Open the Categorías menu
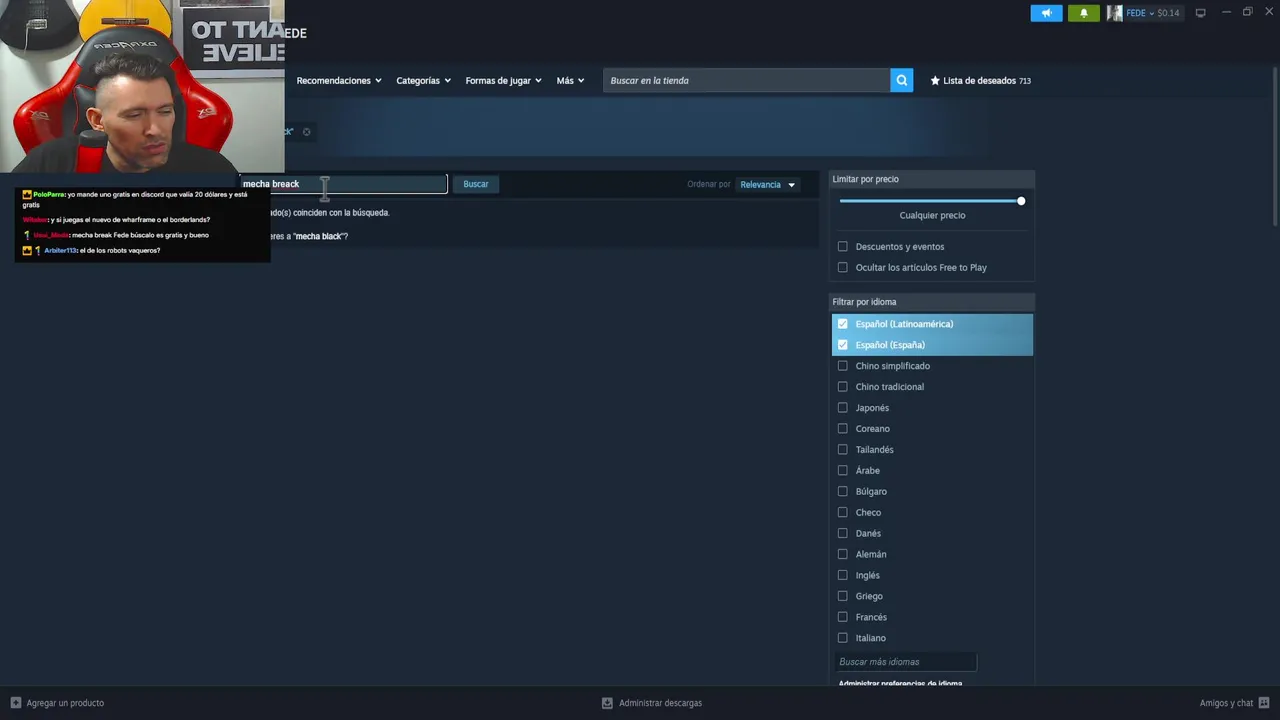This screenshot has height=720, width=1280. click(423, 81)
